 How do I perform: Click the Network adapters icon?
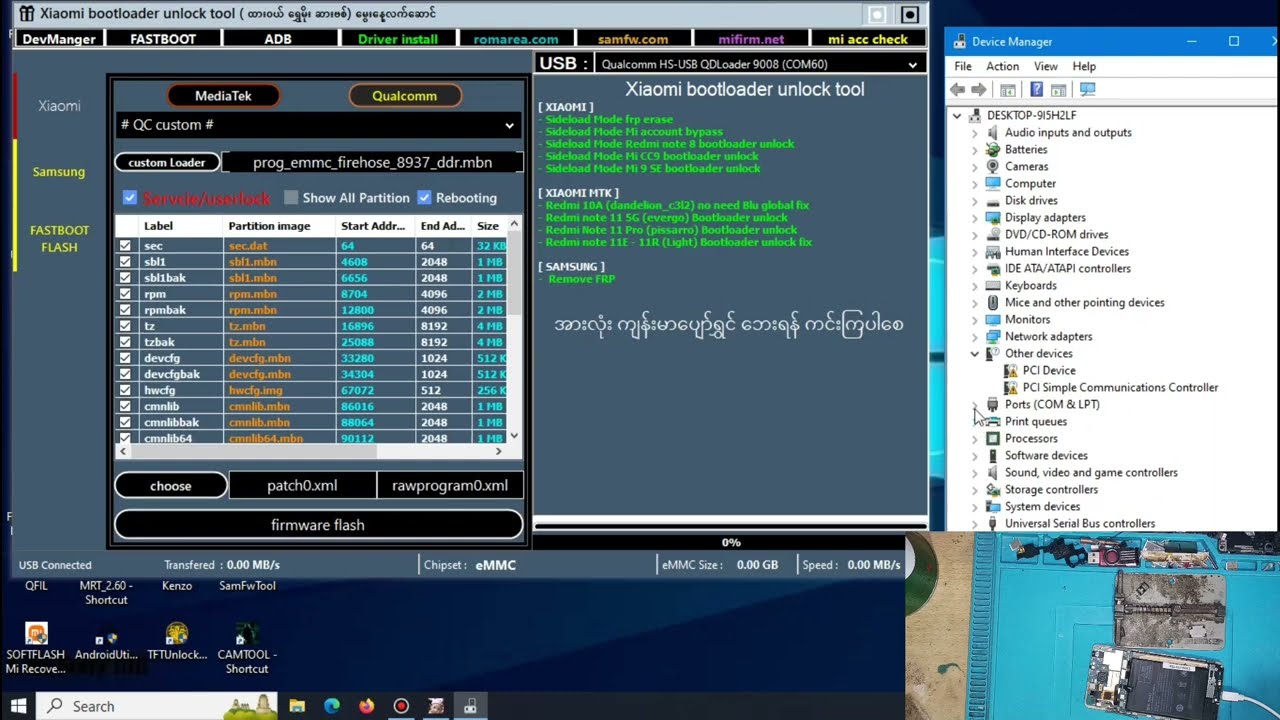pyautogui.click(x=993, y=336)
